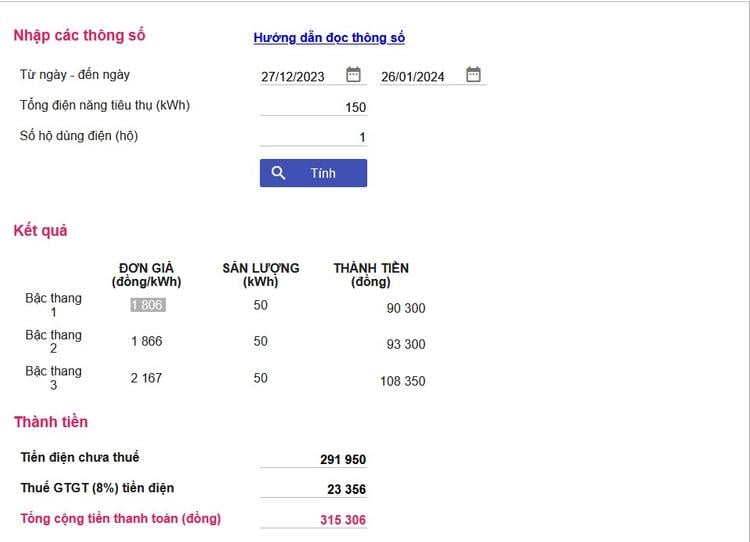
Task: Click the total payment value 315 306
Action: [342, 520]
